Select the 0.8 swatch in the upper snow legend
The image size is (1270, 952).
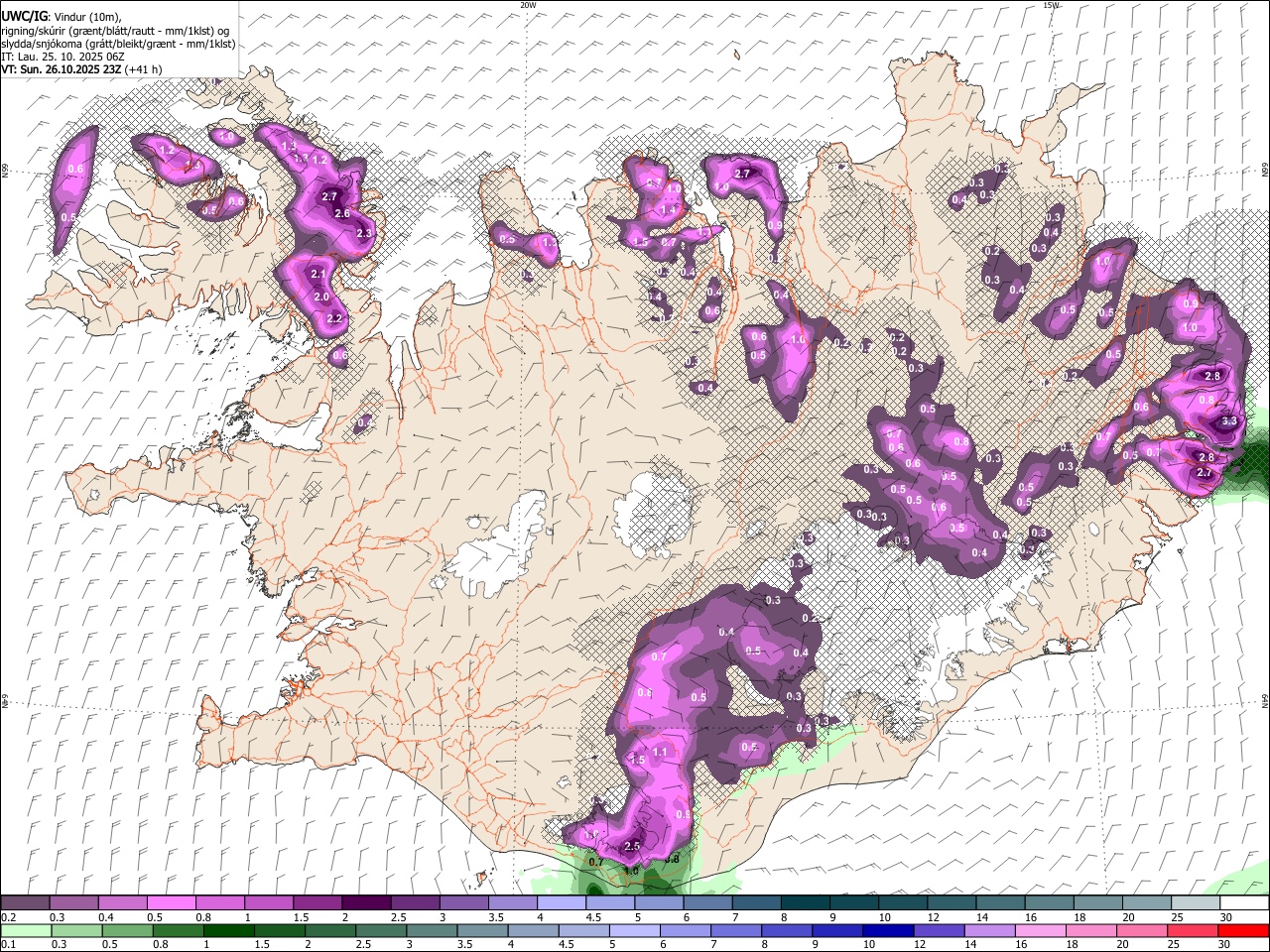[x=219, y=903]
